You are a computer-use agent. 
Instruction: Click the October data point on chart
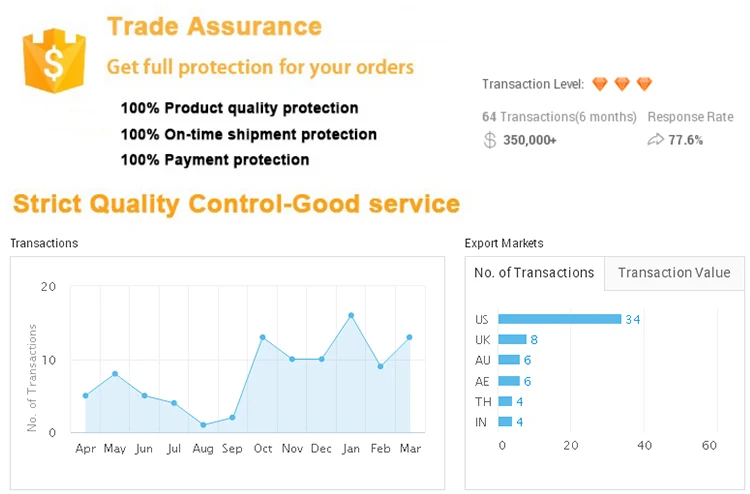[x=262, y=337]
